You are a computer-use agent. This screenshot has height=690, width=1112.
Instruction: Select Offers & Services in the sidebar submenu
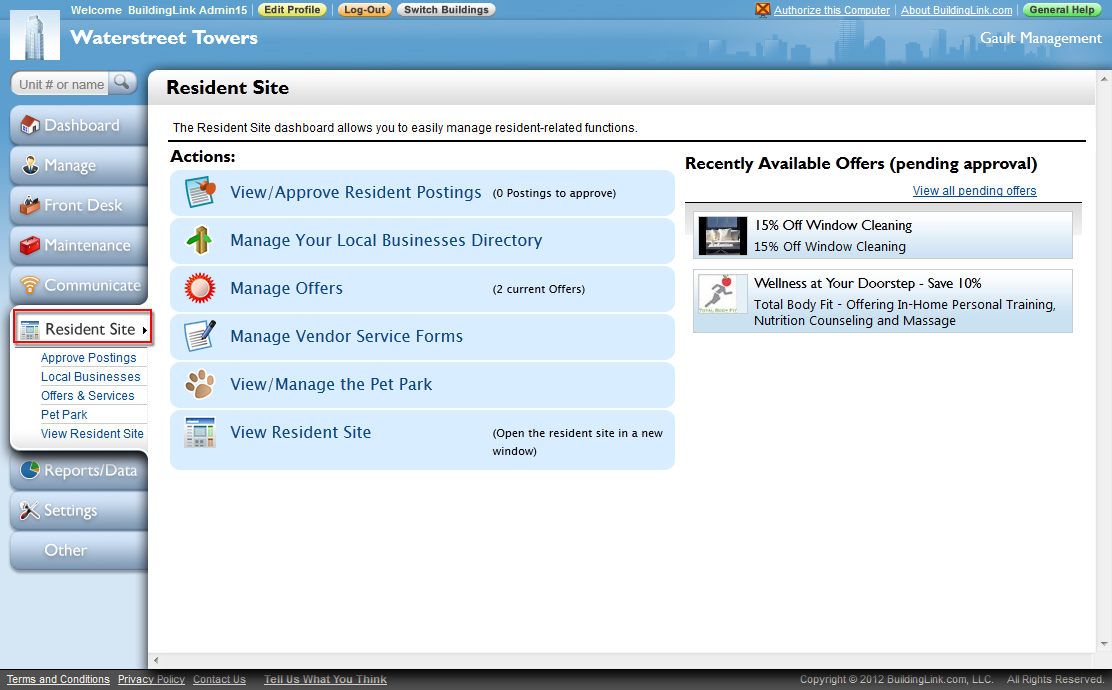pos(87,396)
